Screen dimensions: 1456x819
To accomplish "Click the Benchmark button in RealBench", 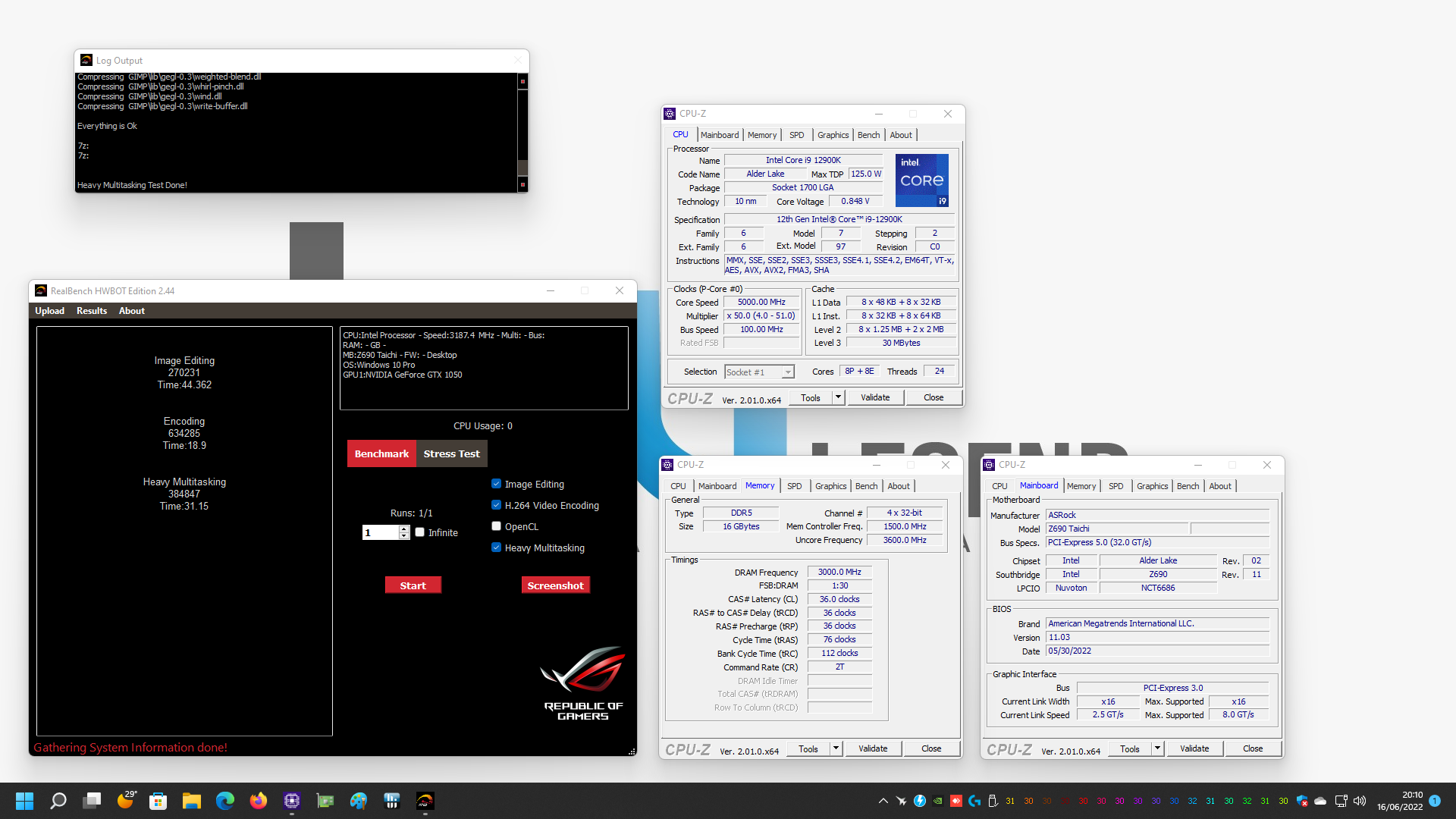I will pyautogui.click(x=381, y=453).
